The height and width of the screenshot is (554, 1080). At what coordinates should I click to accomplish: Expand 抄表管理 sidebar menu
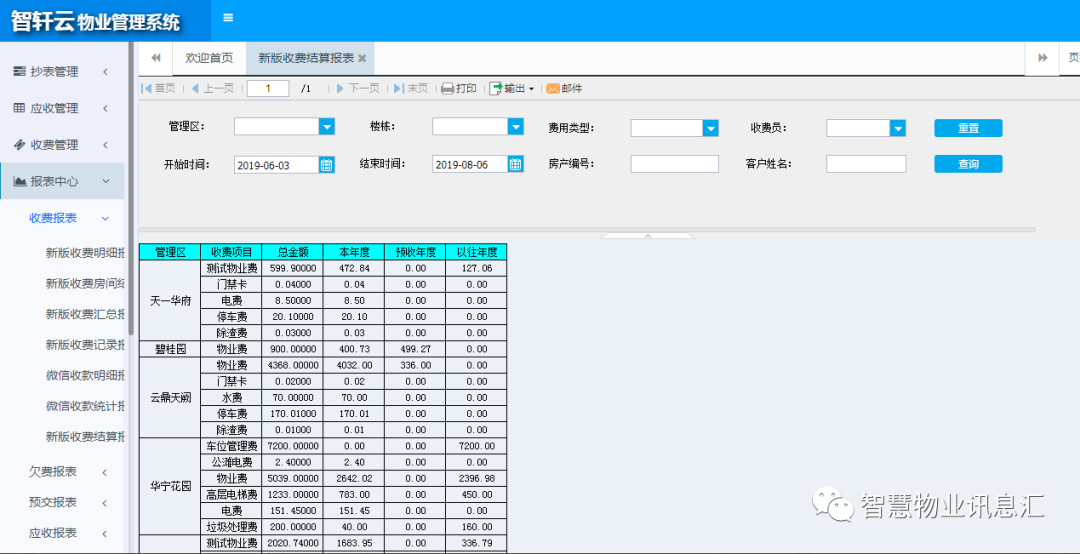(x=62, y=72)
